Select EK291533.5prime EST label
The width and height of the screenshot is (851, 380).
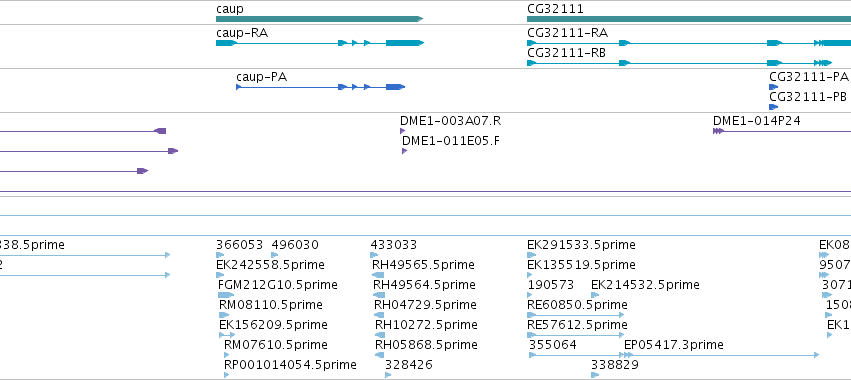coord(581,245)
